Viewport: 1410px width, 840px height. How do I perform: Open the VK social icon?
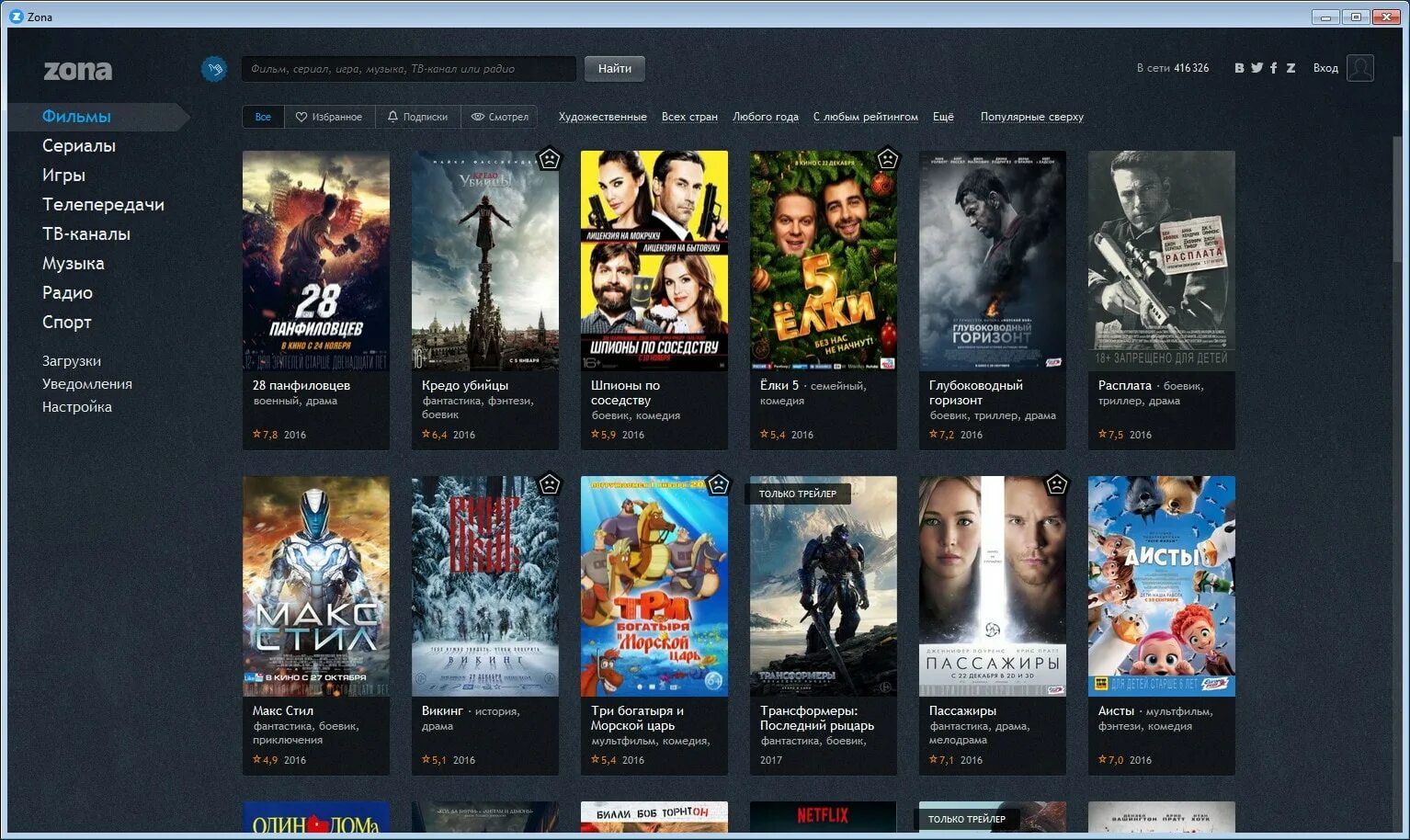coord(1239,68)
